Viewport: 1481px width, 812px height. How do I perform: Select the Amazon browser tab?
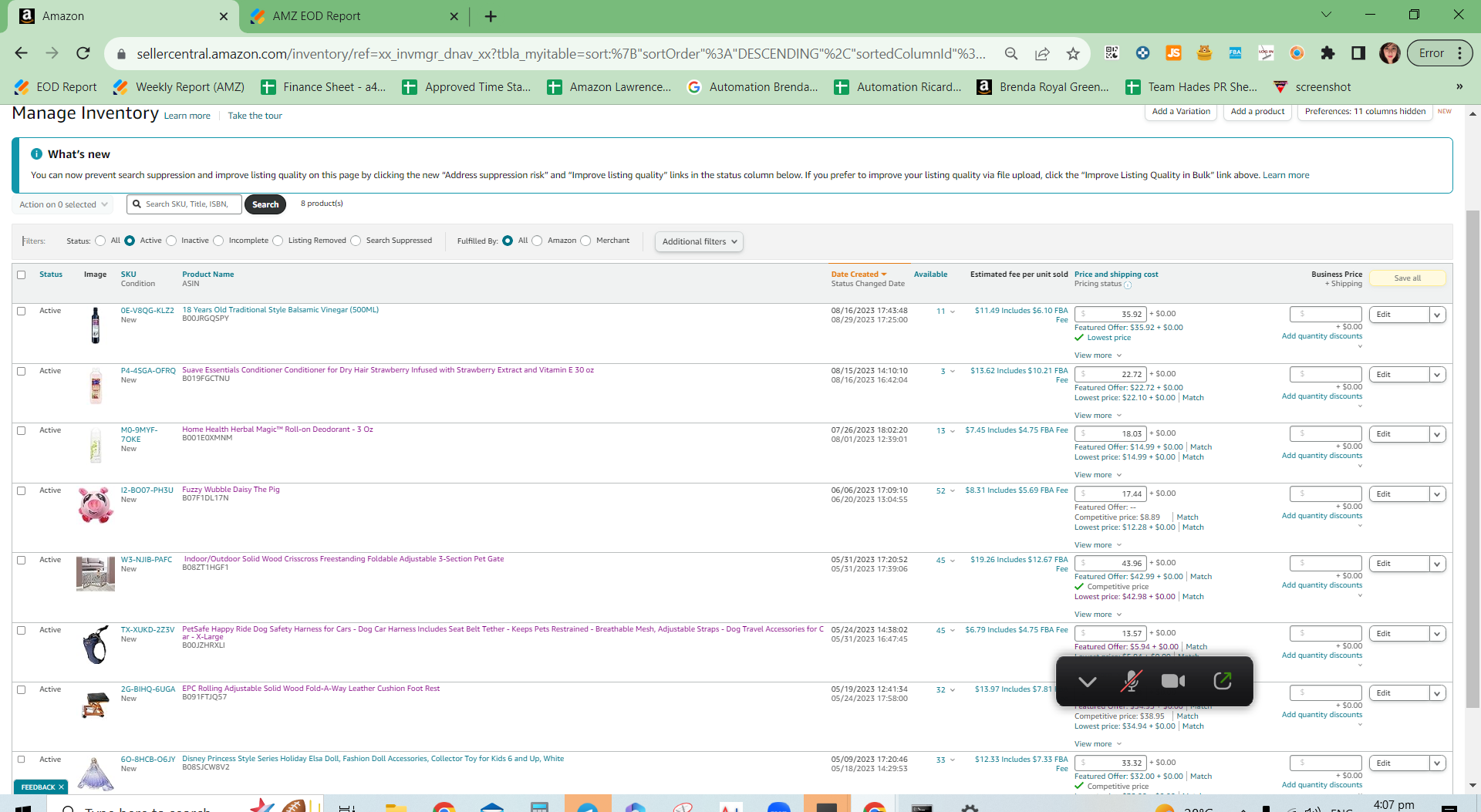[x=123, y=16]
